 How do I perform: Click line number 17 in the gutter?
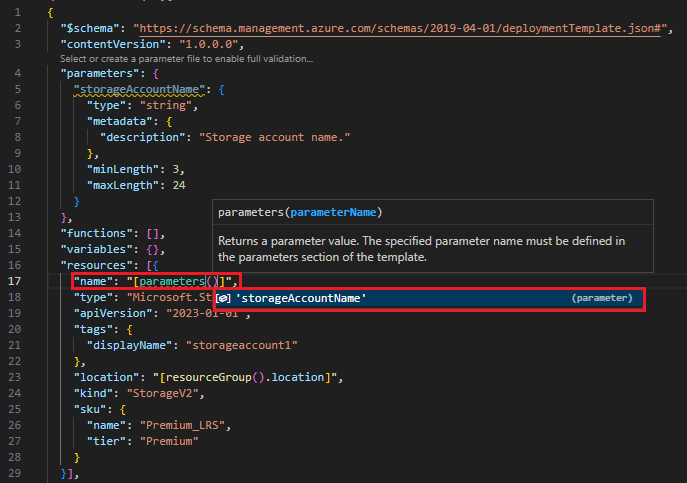tap(14, 281)
